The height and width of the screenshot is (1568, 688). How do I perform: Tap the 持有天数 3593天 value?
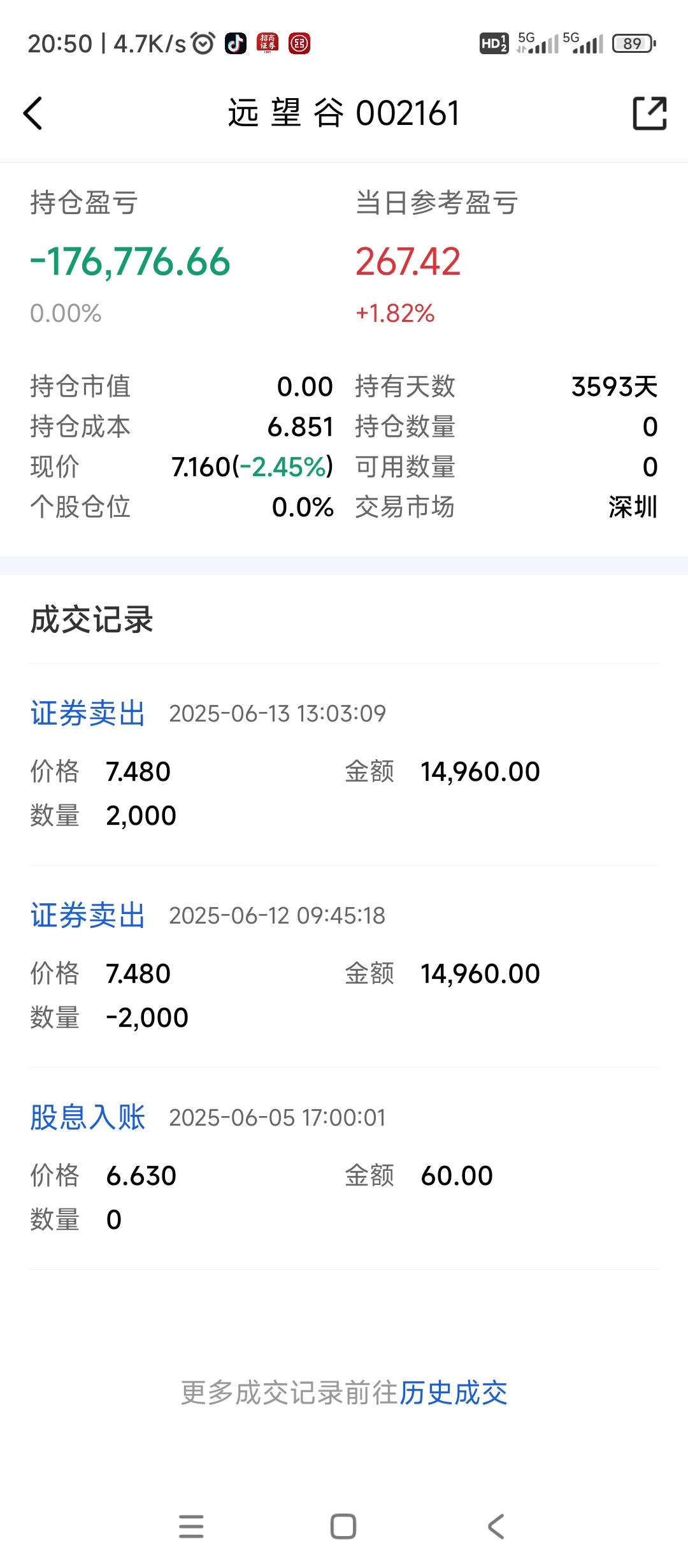point(614,386)
